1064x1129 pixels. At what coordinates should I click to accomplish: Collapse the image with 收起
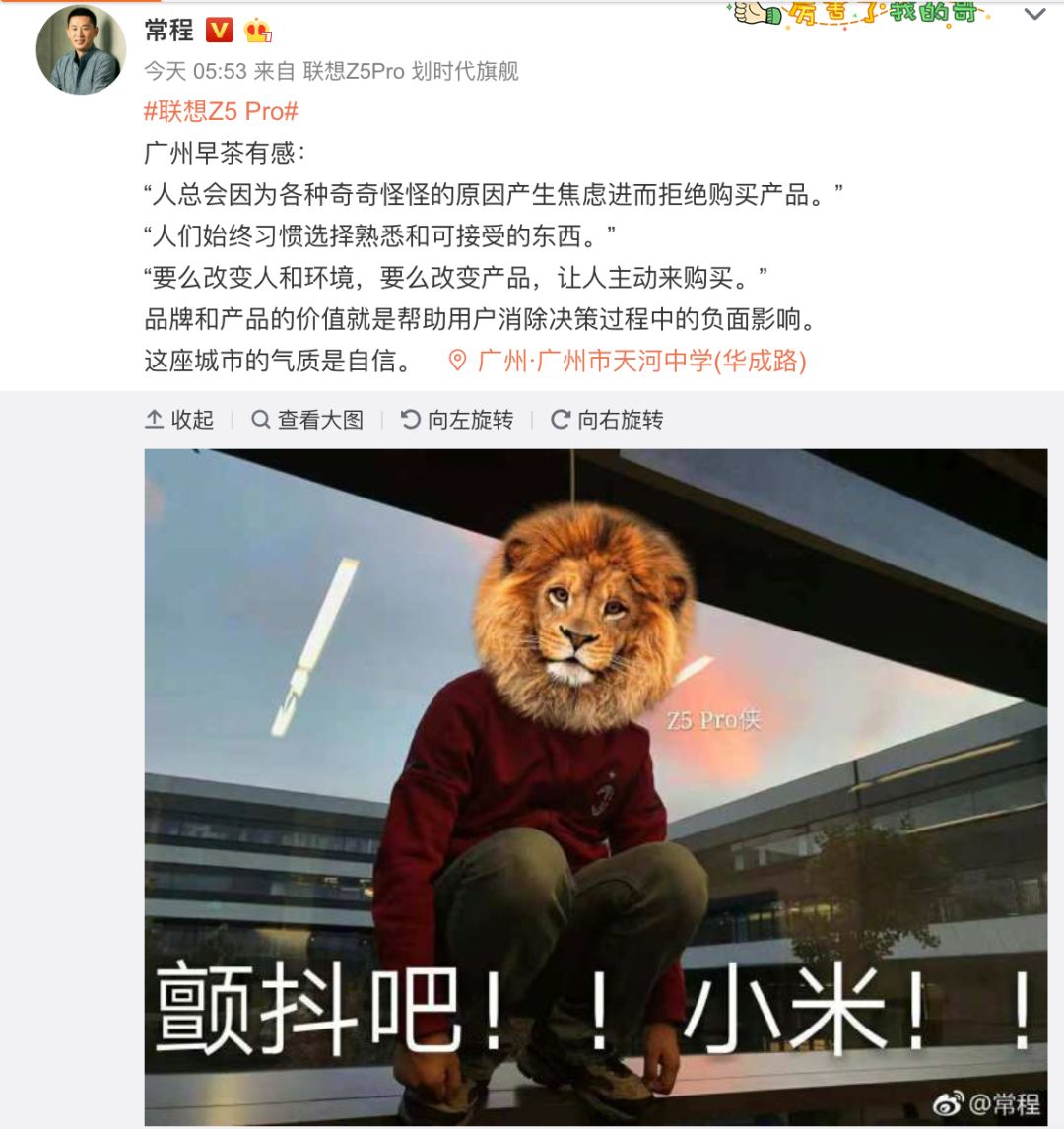coord(179,419)
